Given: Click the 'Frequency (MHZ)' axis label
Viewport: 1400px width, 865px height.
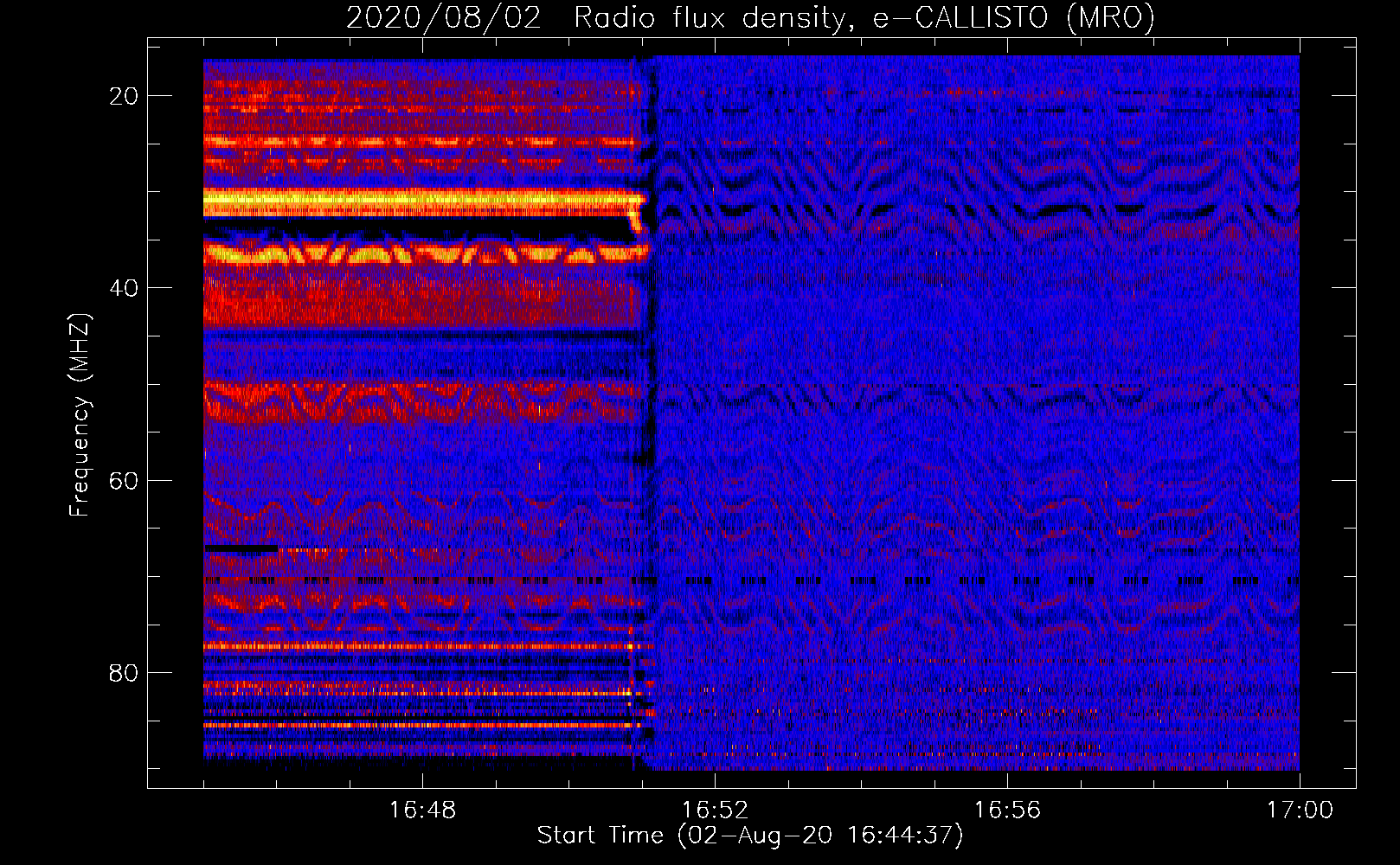Looking at the screenshot, I should [80, 414].
